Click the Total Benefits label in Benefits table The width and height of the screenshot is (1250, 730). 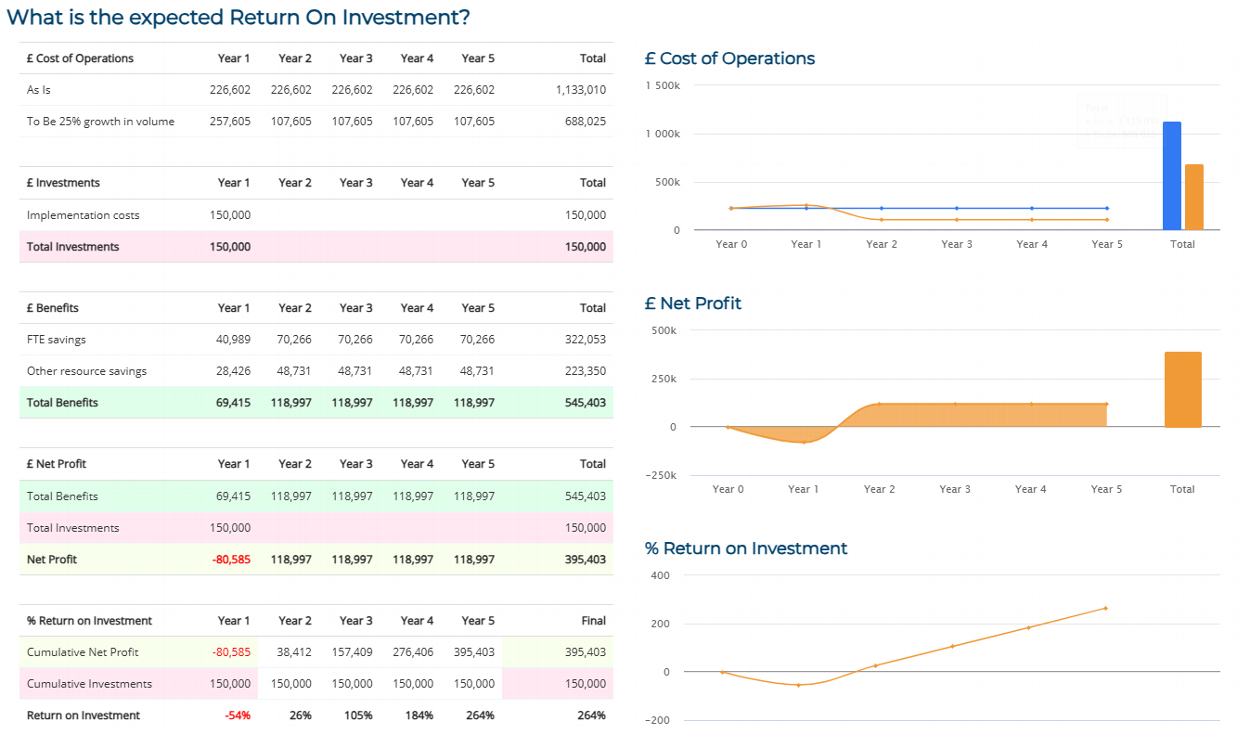coord(63,403)
